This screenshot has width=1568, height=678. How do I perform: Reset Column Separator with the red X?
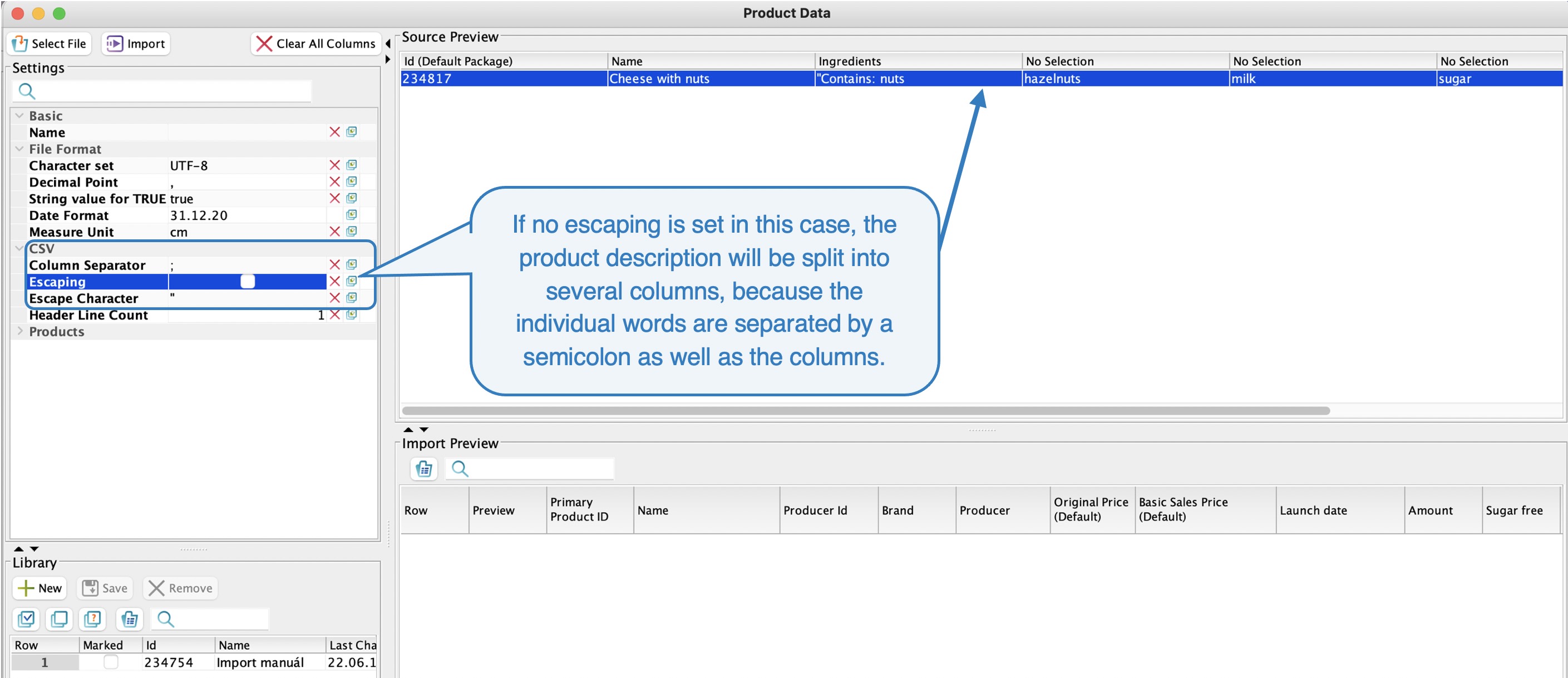[x=335, y=265]
